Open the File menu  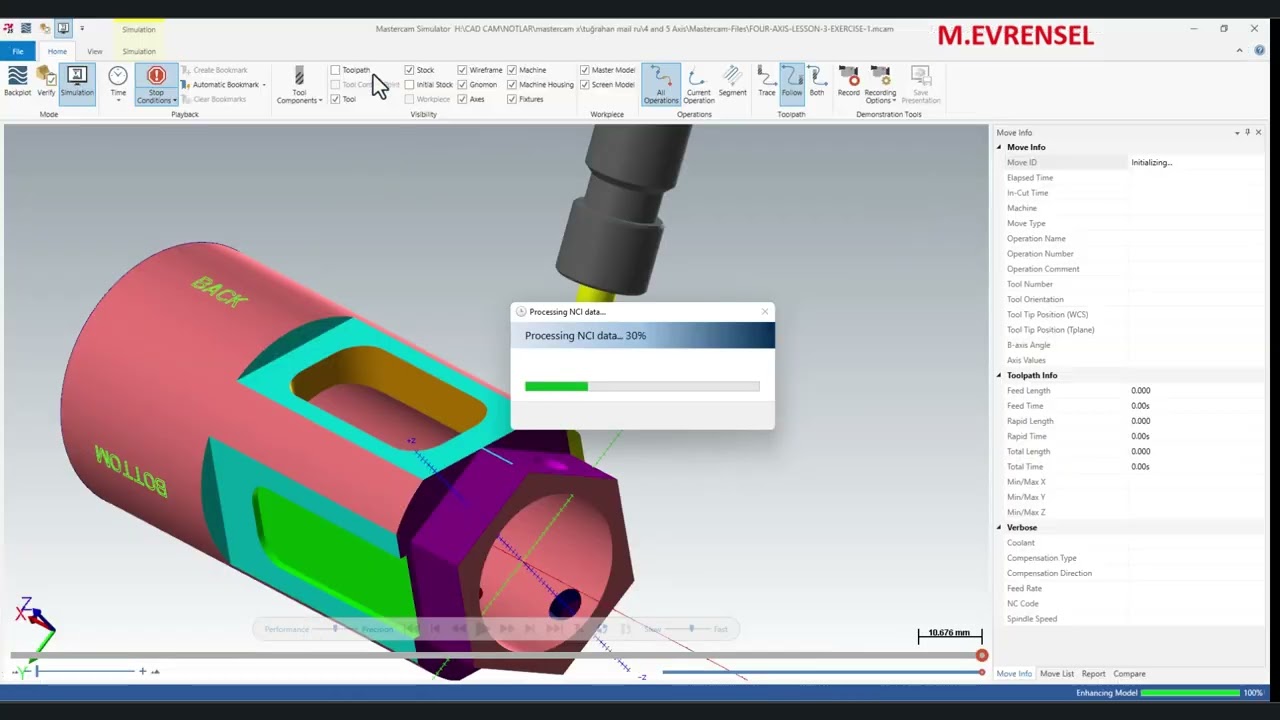tap(18, 51)
